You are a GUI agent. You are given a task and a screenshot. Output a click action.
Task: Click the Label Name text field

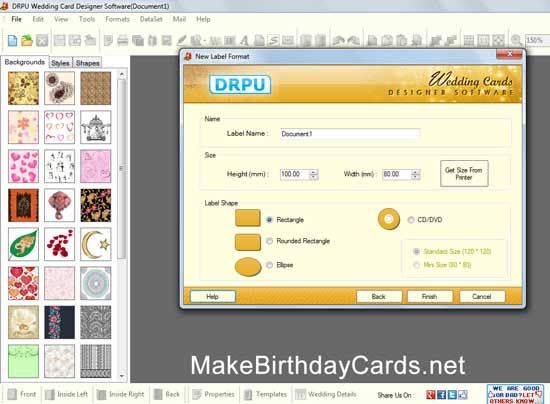click(x=350, y=134)
